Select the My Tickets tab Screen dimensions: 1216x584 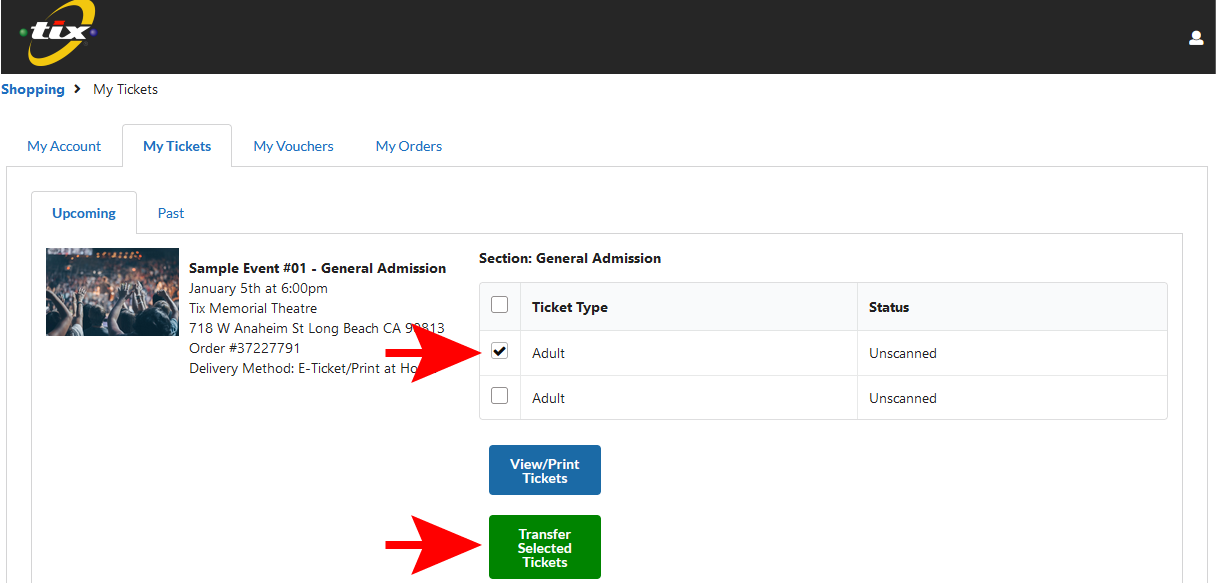click(177, 146)
